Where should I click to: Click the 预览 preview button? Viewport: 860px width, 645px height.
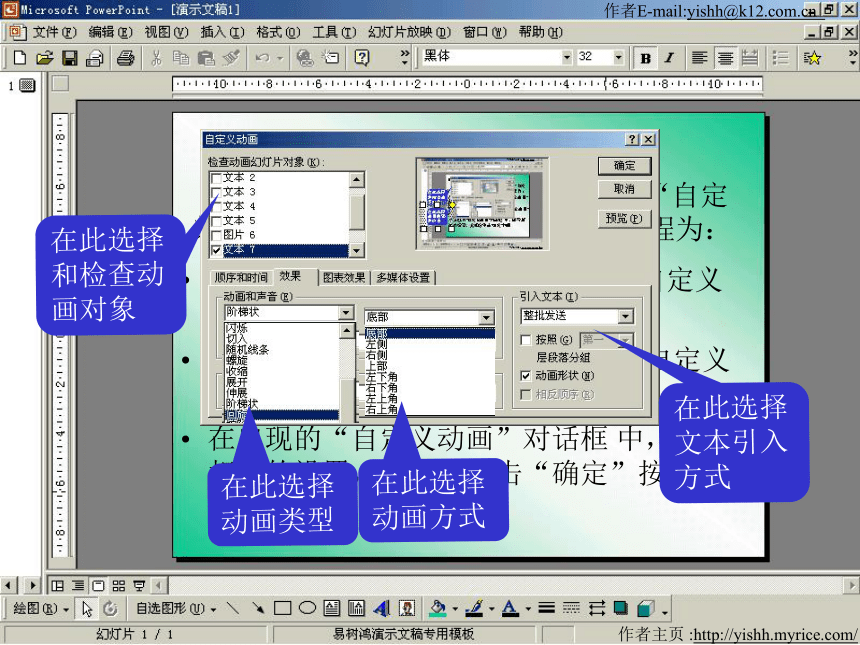pos(625,218)
